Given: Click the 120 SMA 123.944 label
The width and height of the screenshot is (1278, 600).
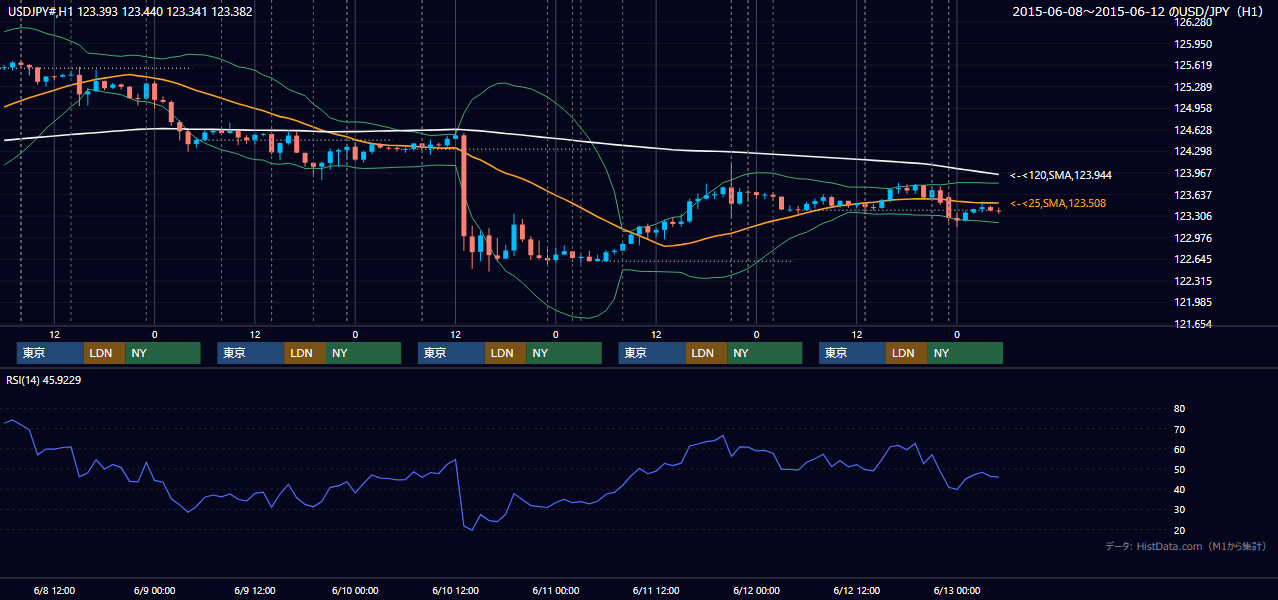Looking at the screenshot, I should click(x=1061, y=175).
